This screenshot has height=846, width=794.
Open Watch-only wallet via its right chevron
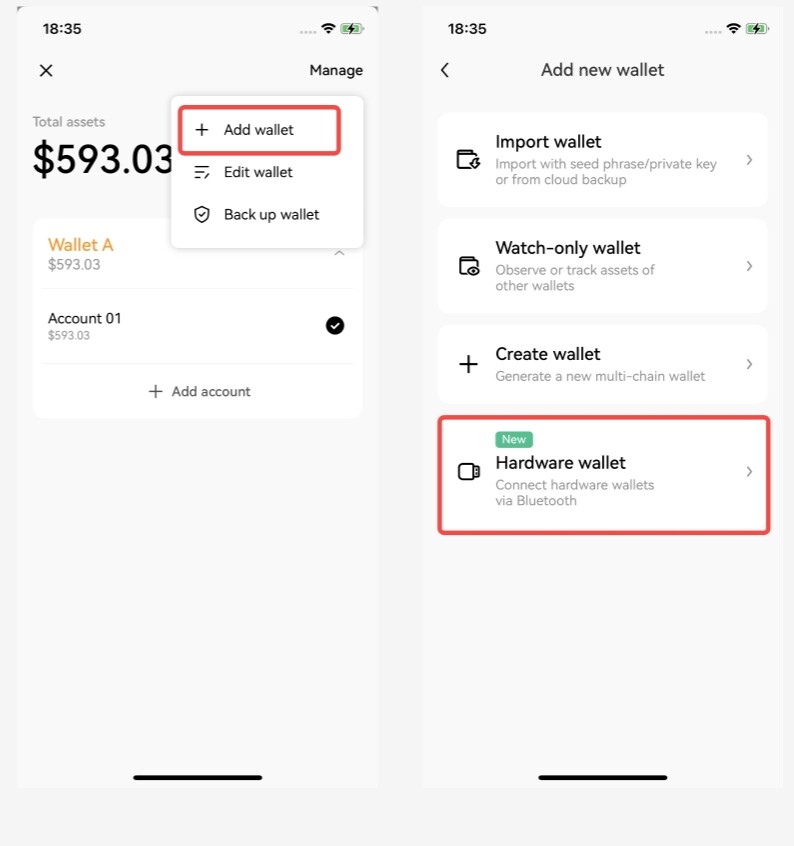(749, 266)
